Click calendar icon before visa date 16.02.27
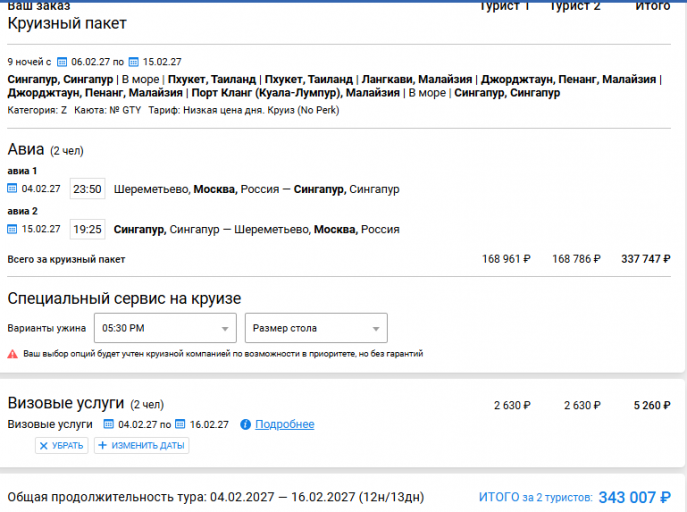687x512 pixels. tap(180, 424)
